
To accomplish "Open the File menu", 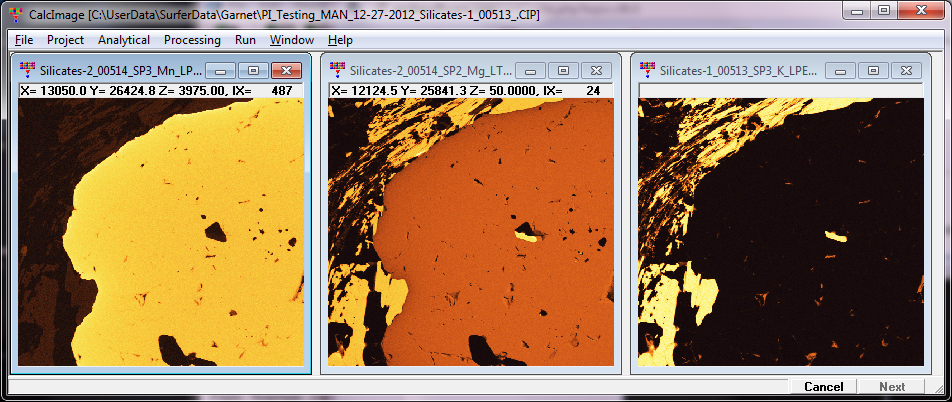I will pos(24,40).
